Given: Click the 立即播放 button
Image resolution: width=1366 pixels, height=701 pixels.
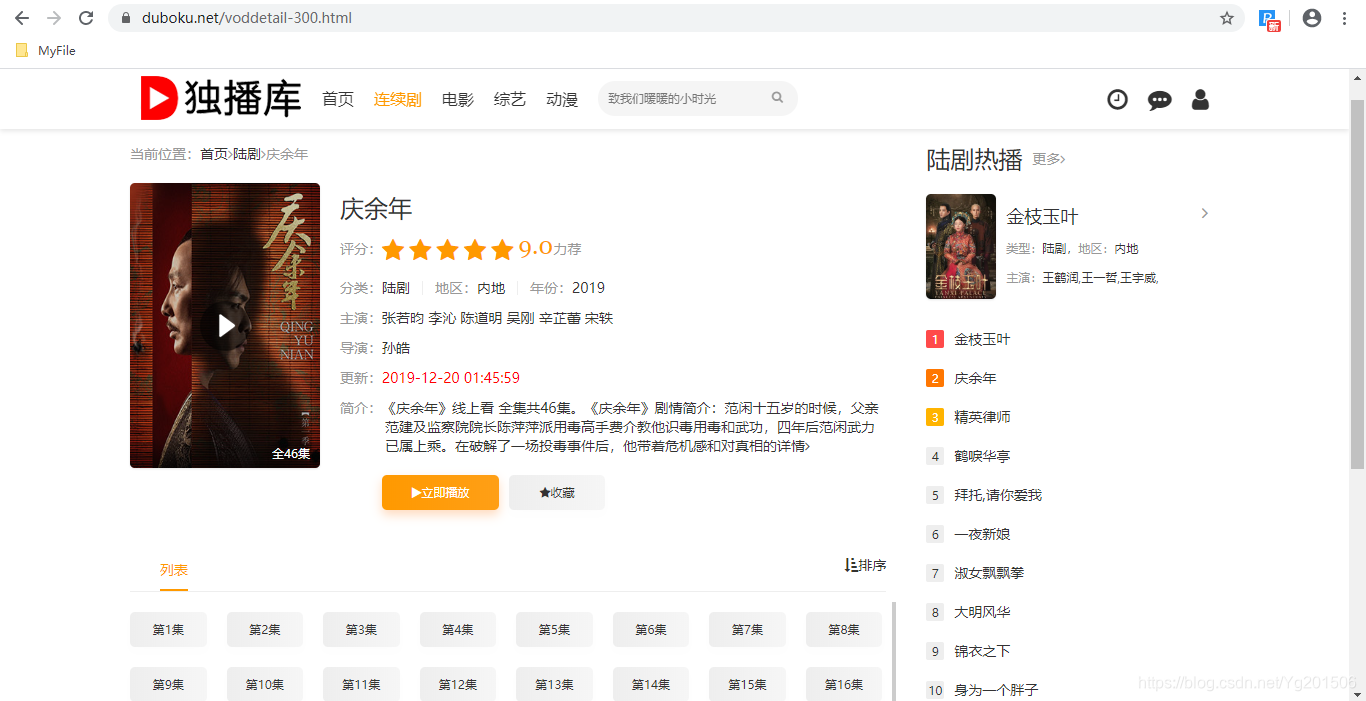Looking at the screenshot, I should pyautogui.click(x=440, y=492).
